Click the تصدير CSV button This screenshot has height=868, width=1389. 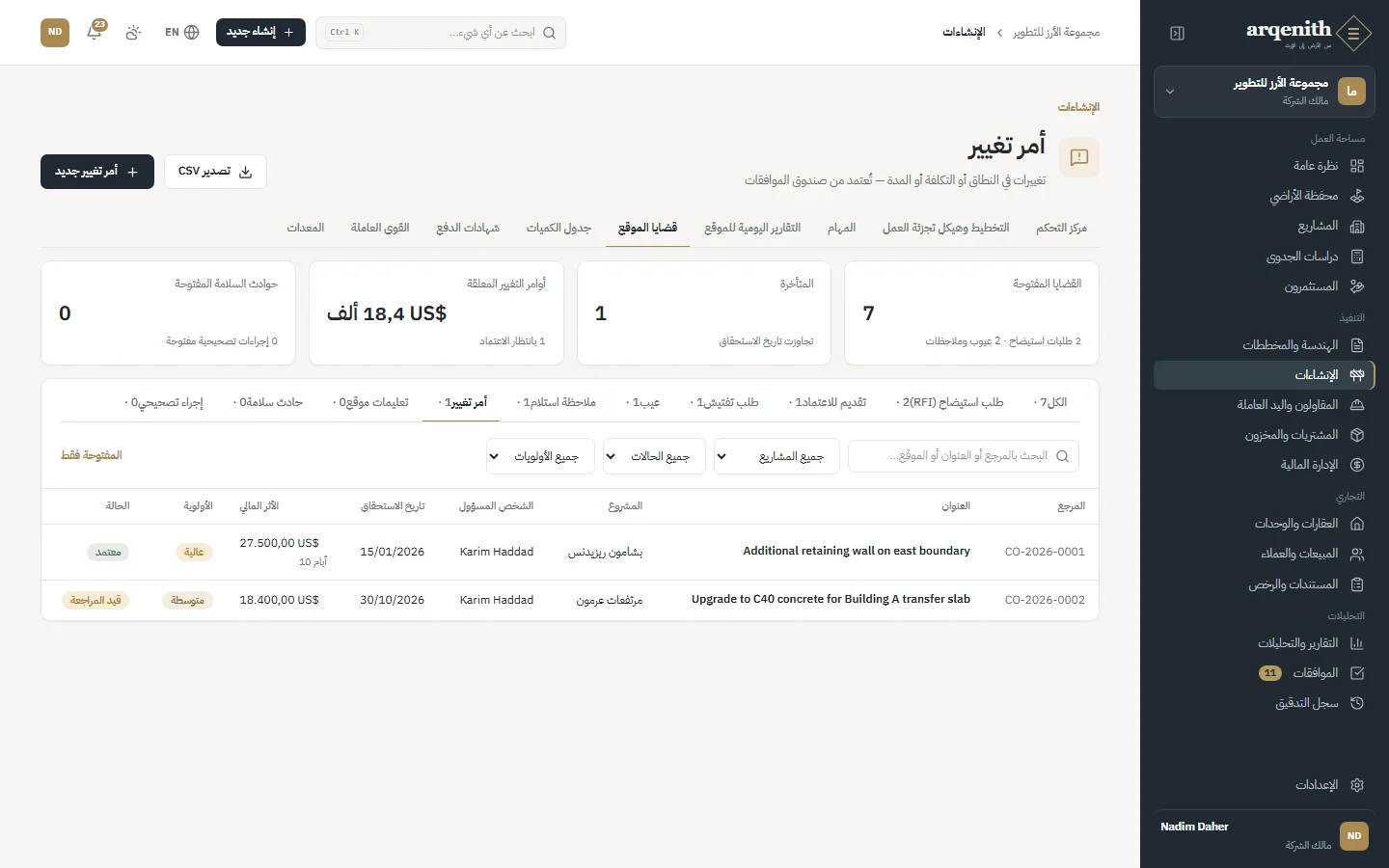point(215,172)
